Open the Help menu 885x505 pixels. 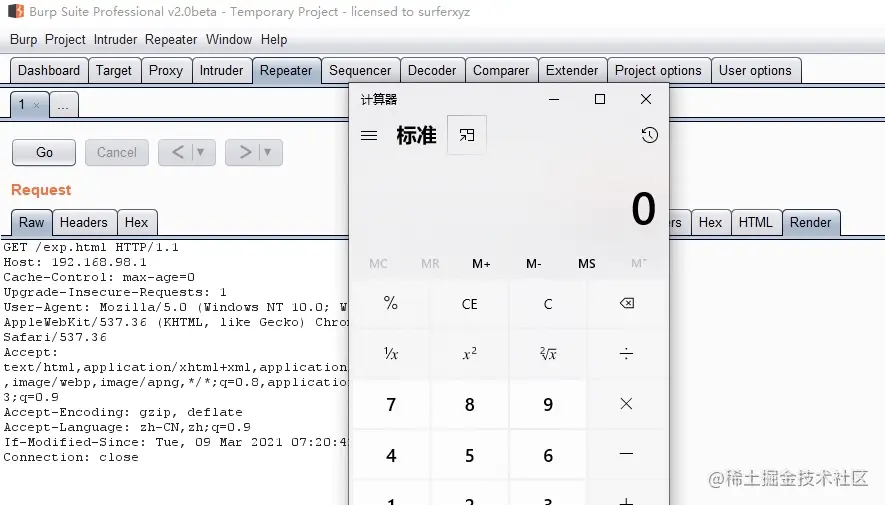(274, 39)
